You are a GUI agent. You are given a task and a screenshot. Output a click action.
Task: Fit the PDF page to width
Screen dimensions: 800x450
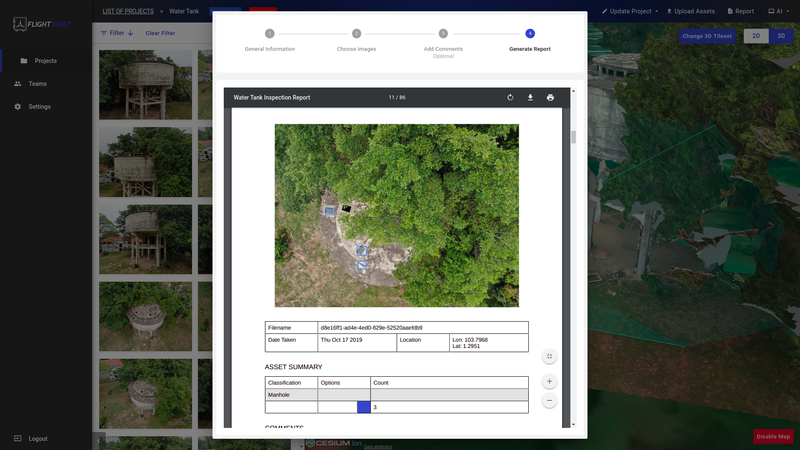coord(549,357)
